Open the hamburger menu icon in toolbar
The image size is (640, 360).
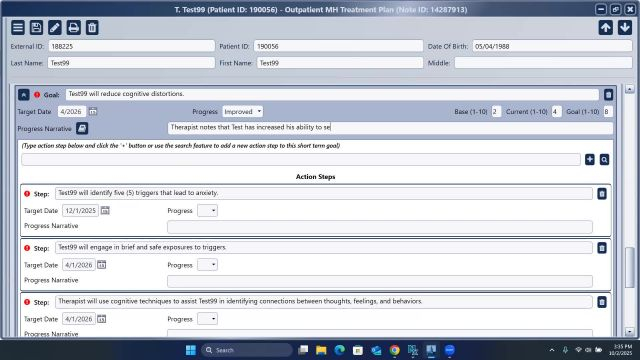click(x=18, y=27)
